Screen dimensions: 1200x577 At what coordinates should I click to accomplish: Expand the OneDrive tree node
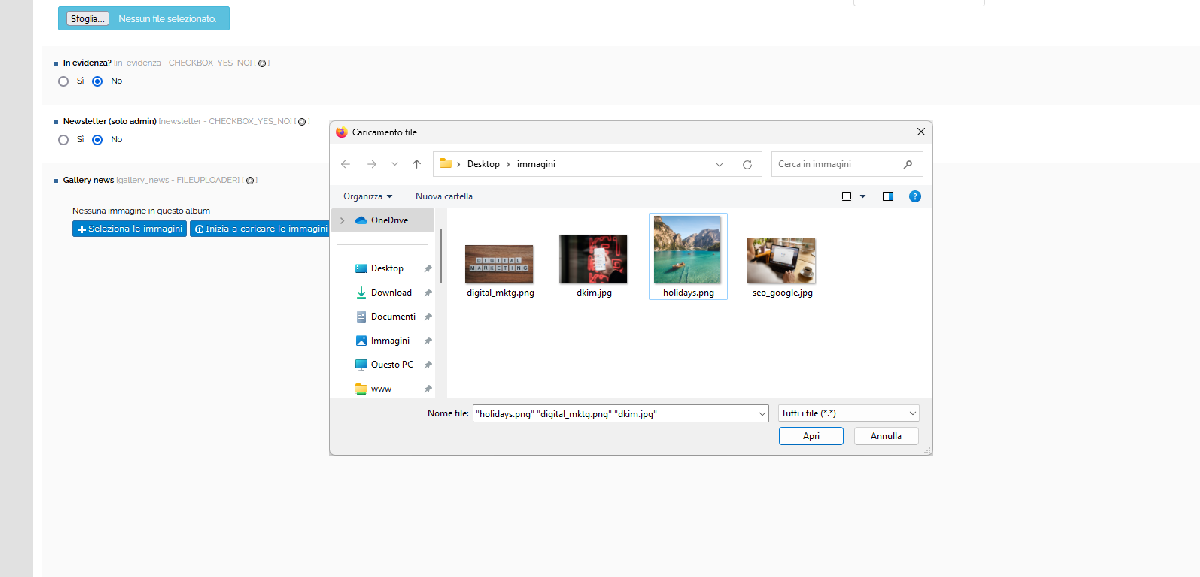341,220
